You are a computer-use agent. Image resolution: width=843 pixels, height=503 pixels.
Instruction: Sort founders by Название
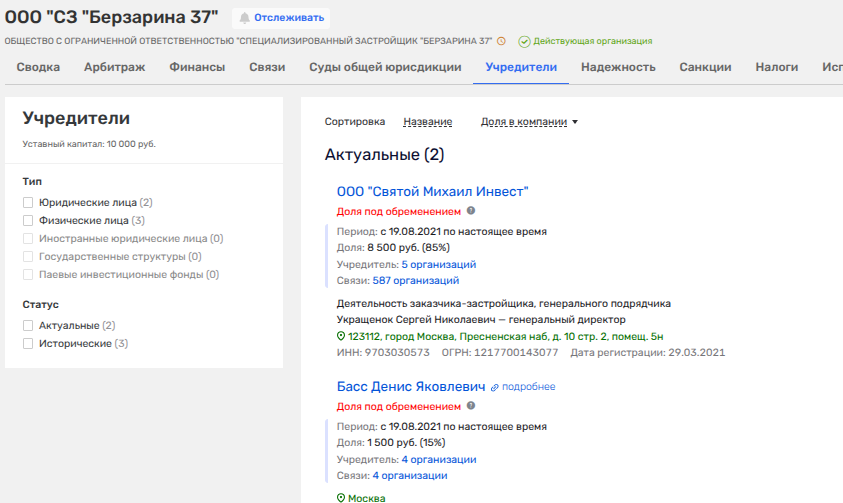pyautogui.click(x=427, y=122)
